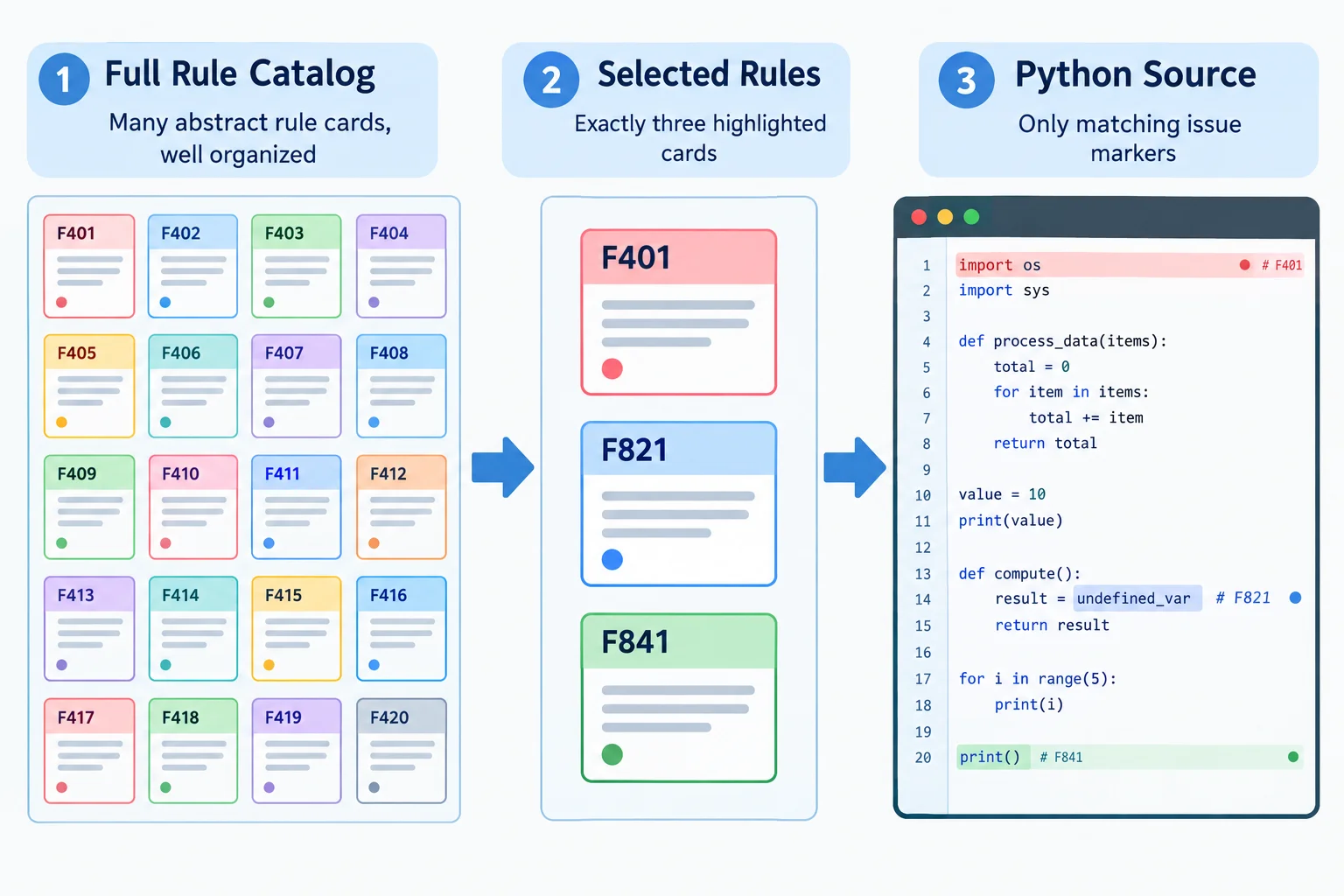Click the F416 rule card
Viewport: 1344px width, 896px height.
click(x=402, y=628)
